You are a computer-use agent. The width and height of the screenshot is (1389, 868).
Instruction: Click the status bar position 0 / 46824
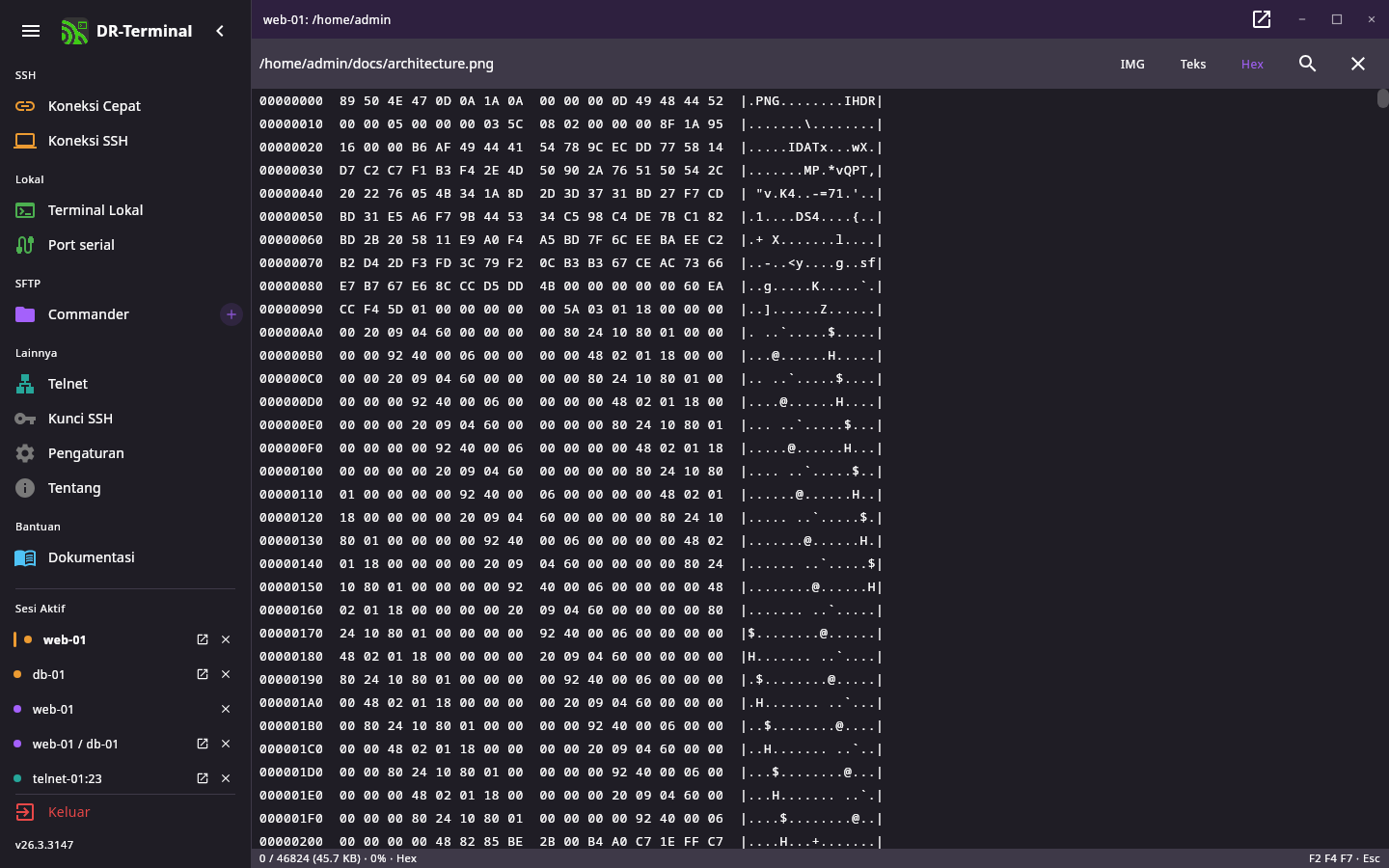[338, 858]
